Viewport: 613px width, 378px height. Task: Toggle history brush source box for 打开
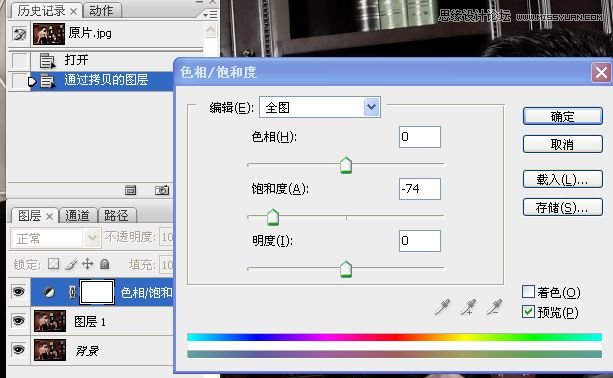(x=20, y=61)
